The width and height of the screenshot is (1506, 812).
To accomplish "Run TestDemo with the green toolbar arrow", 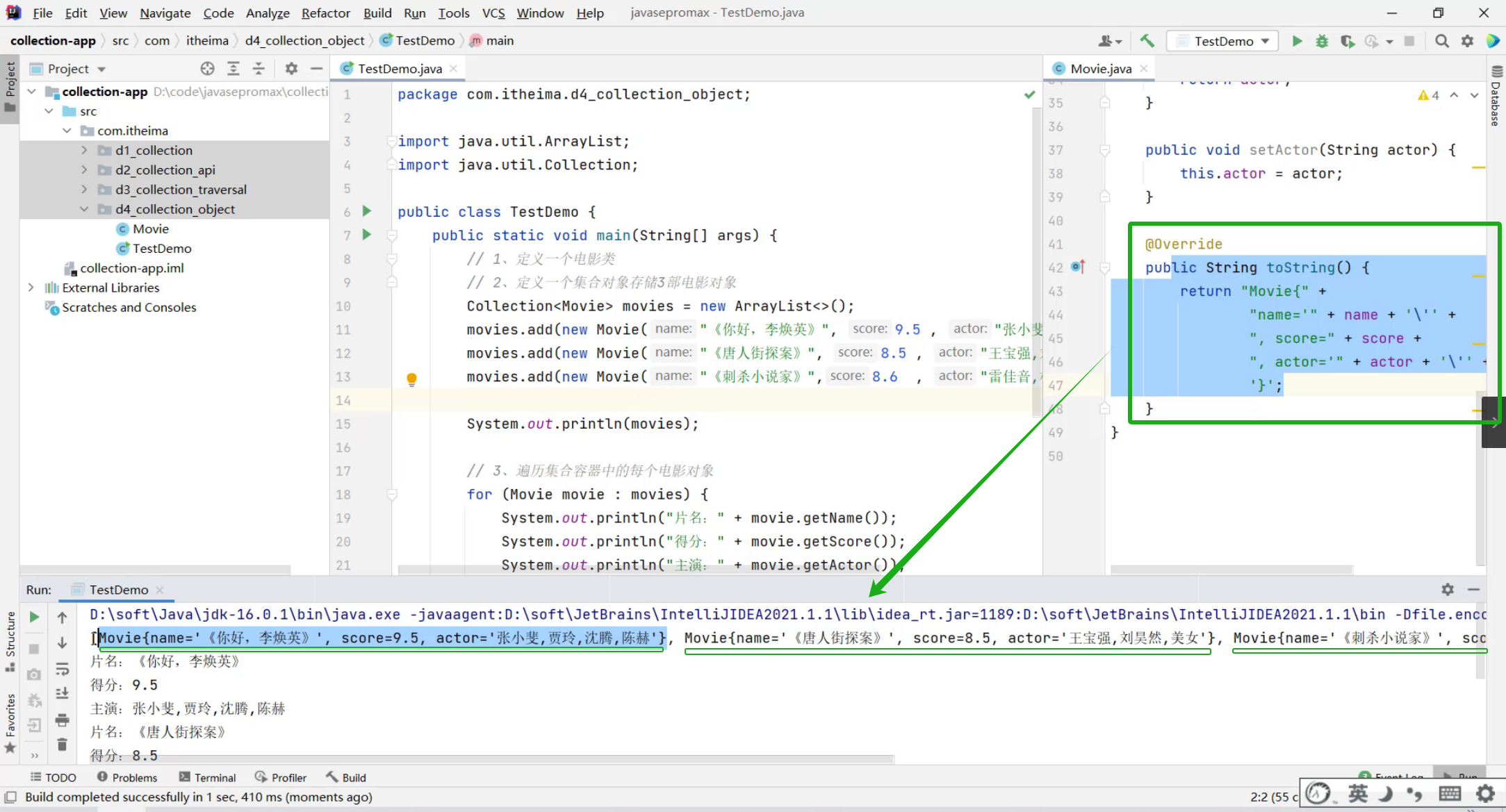I will pyautogui.click(x=1297, y=41).
